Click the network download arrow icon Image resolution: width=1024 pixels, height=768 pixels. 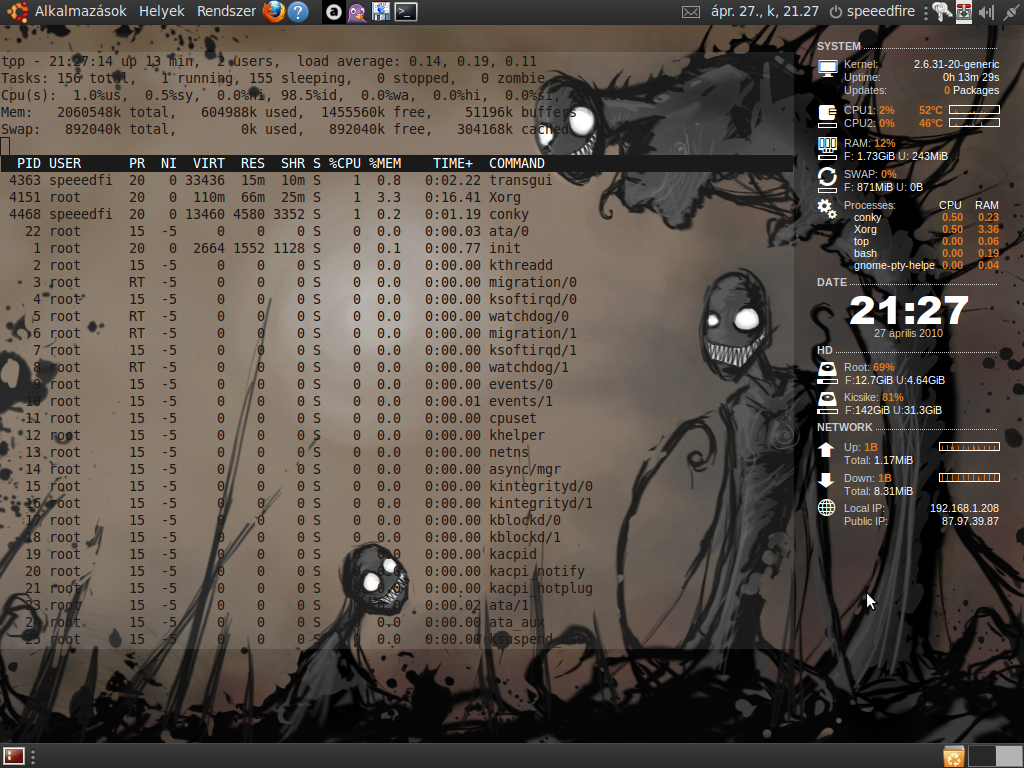(826, 480)
